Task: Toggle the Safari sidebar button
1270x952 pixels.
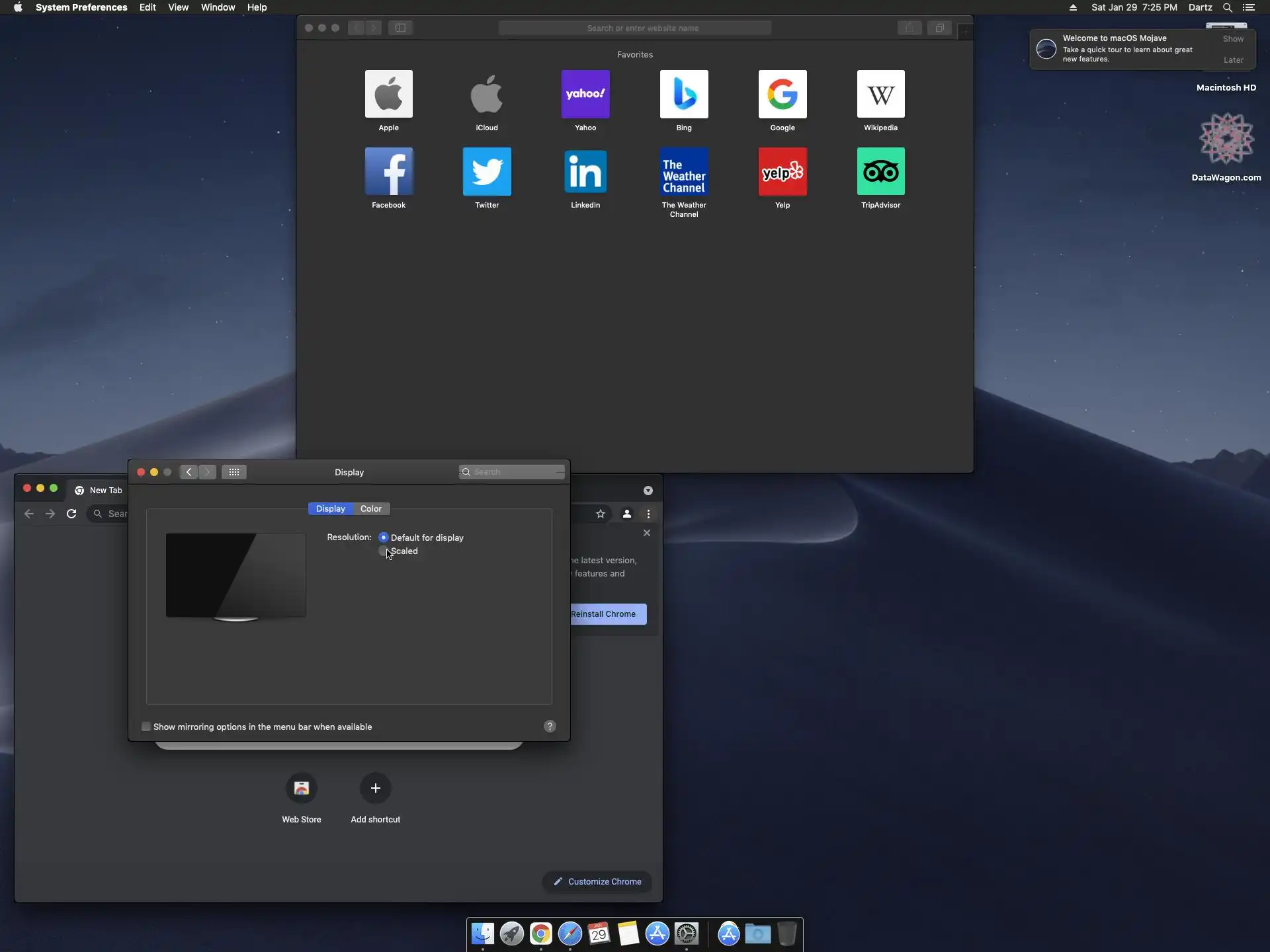Action: [400, 28]
